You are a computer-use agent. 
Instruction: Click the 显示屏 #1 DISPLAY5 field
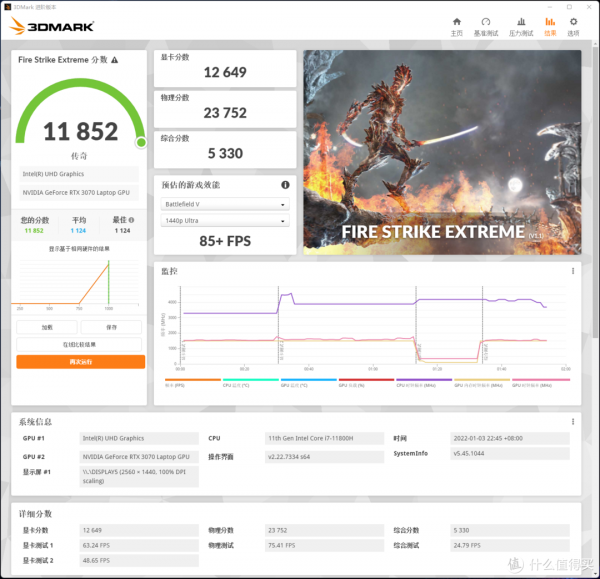tap(139, 476)
